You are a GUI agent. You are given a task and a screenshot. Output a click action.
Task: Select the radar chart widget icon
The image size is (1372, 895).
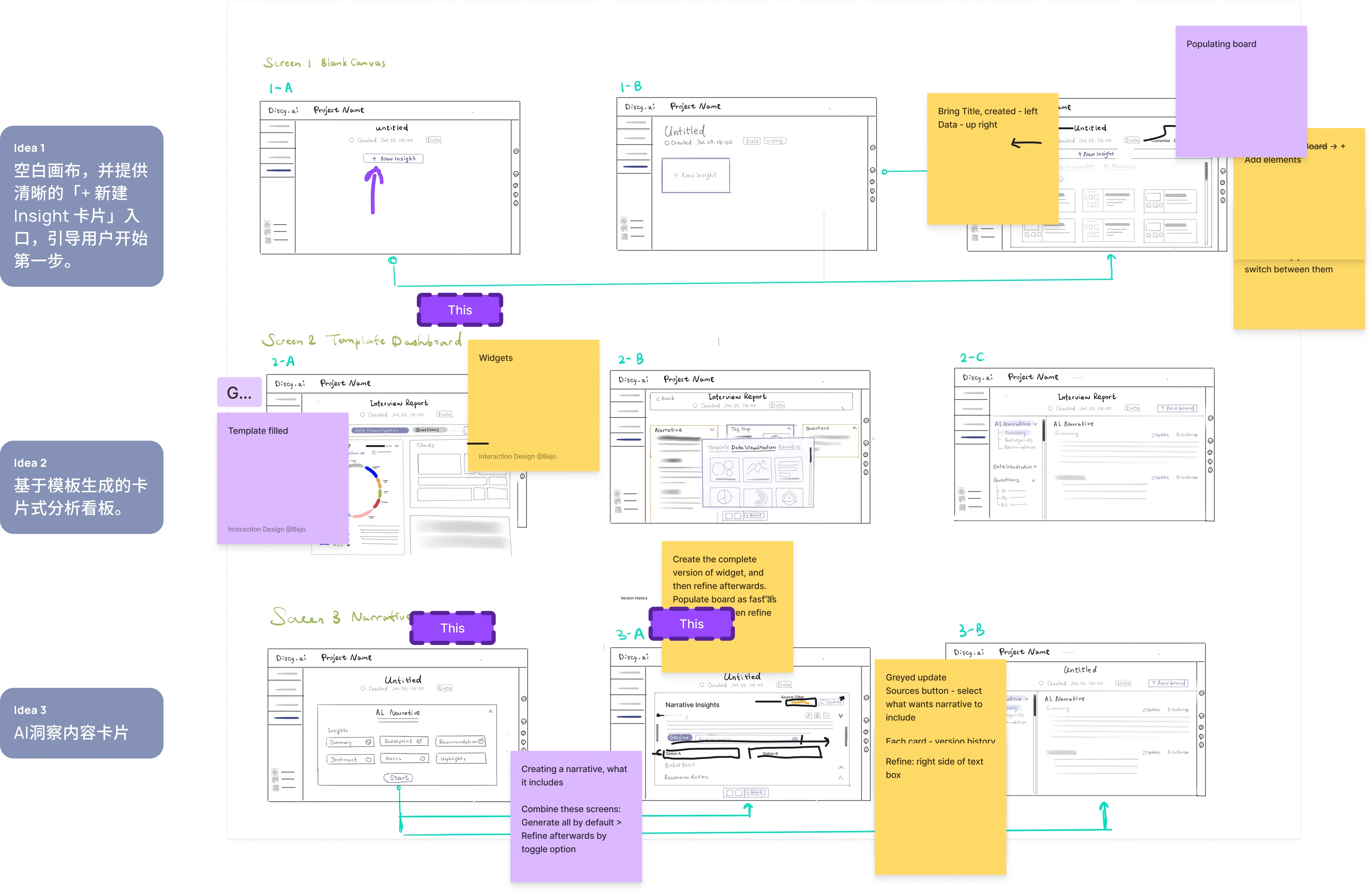pyautogui.click(x=789, y=497)
